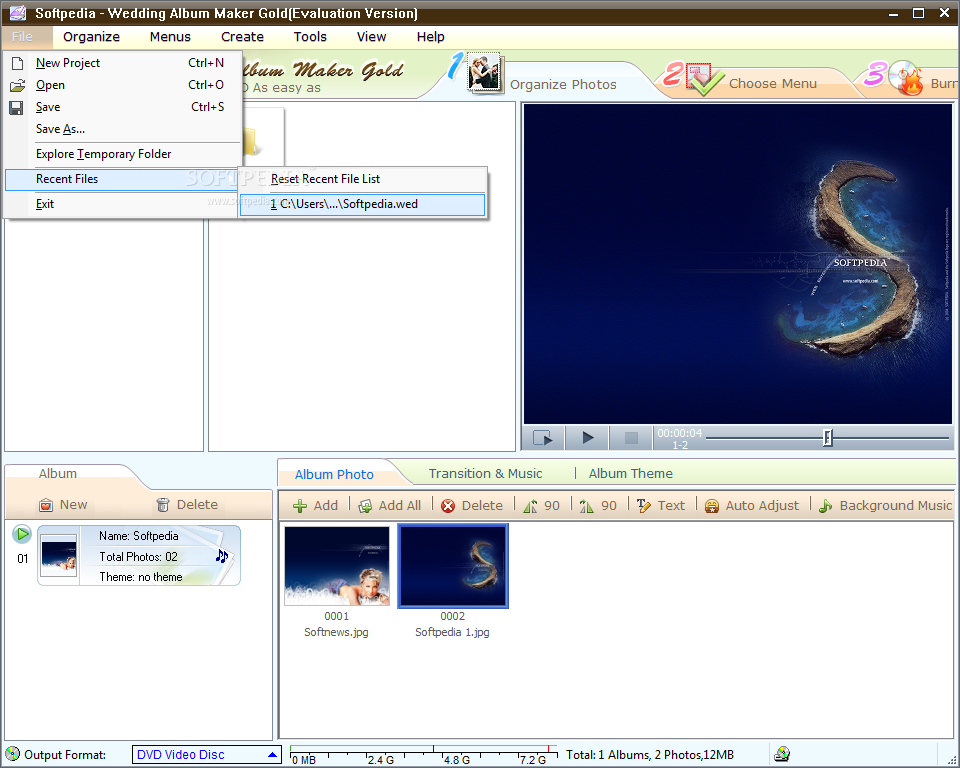This screenshot has width=960, height=768.
Task: Click 'Total: 1 Albums, 2 Photos,12MB' status text
Action: point(649,755)
